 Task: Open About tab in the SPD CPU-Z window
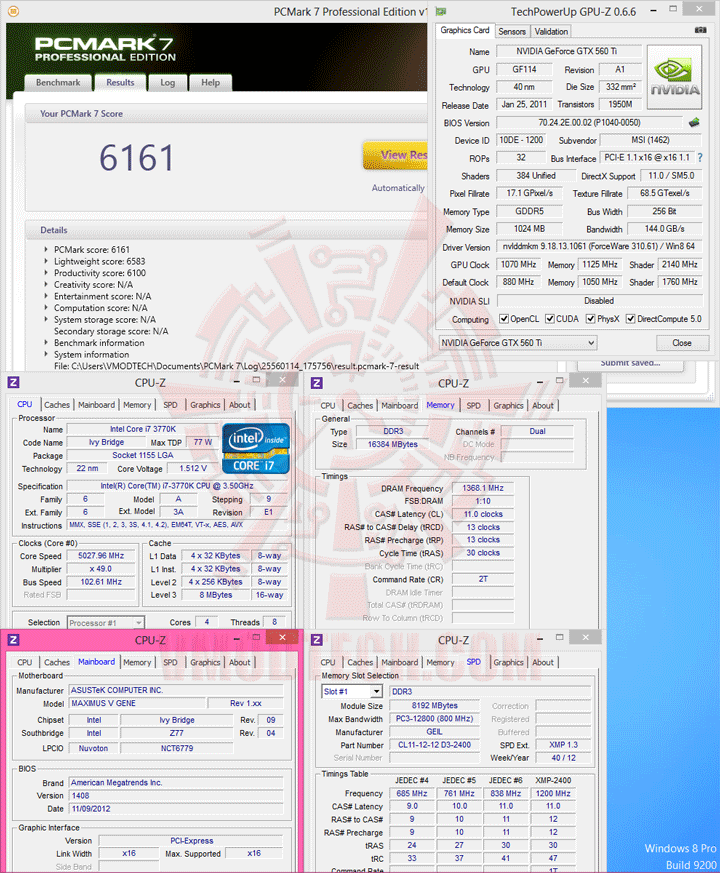point(543,663)
